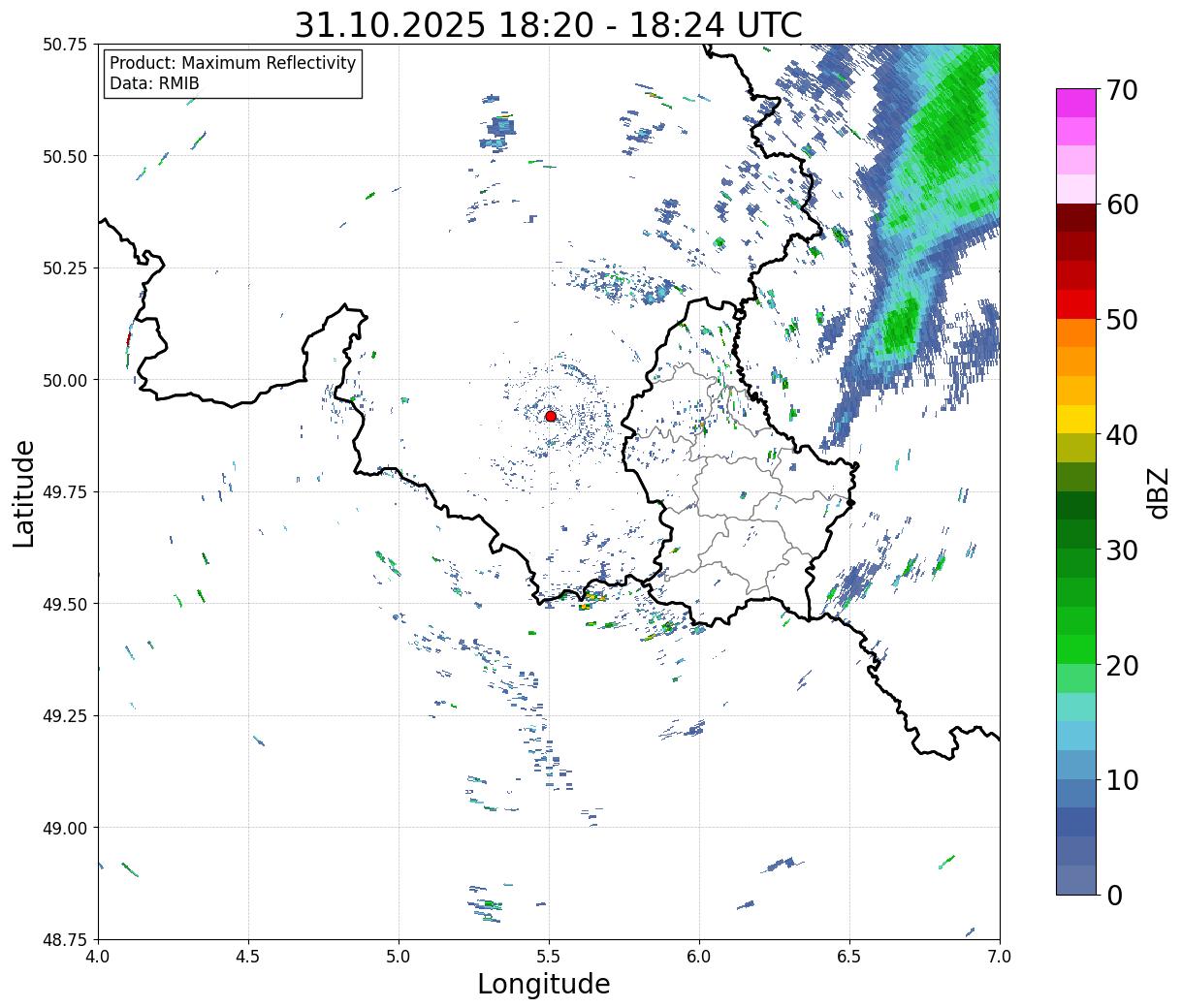
Task: Click the colorbar tick label 10
Action: click(x=1122, y=779)
